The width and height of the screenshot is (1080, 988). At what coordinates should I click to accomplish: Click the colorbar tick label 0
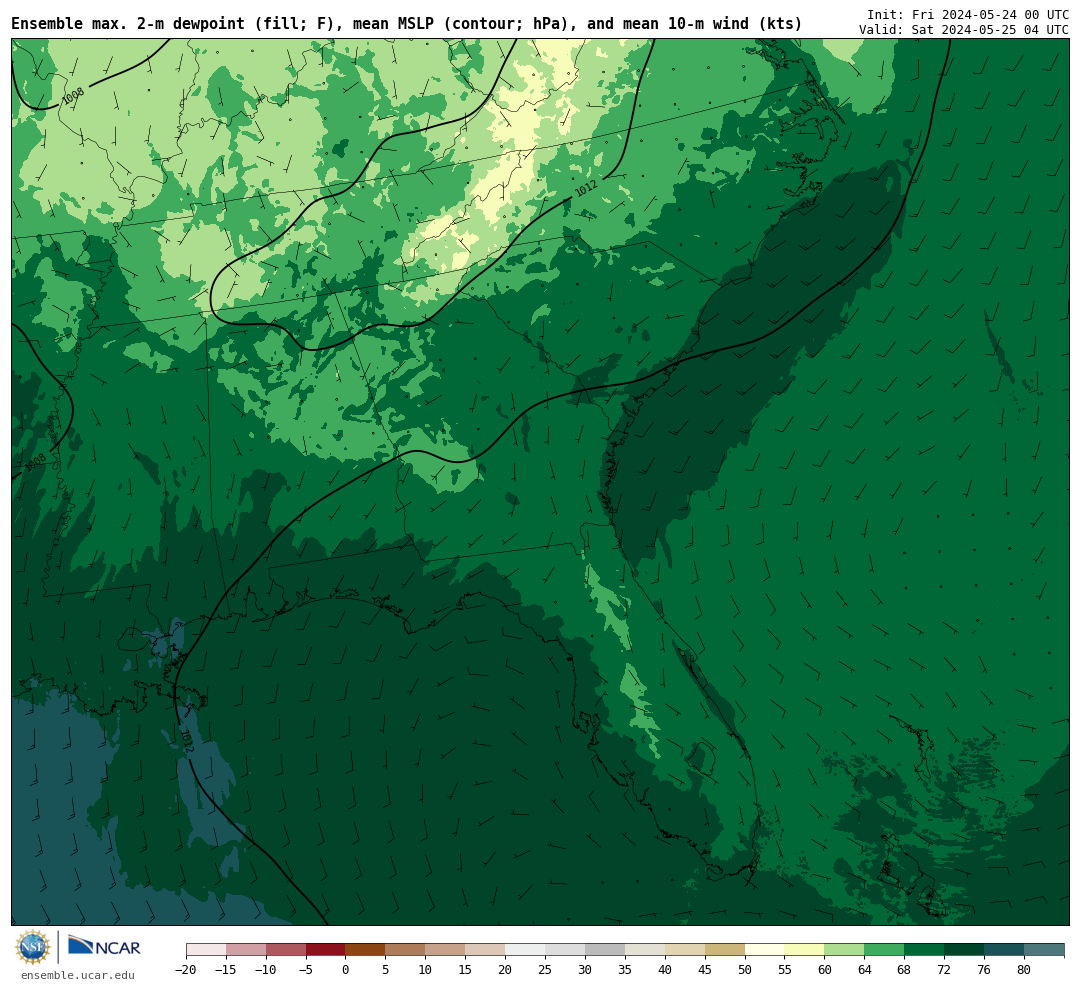pyautogui.click(x=346, y=969)
